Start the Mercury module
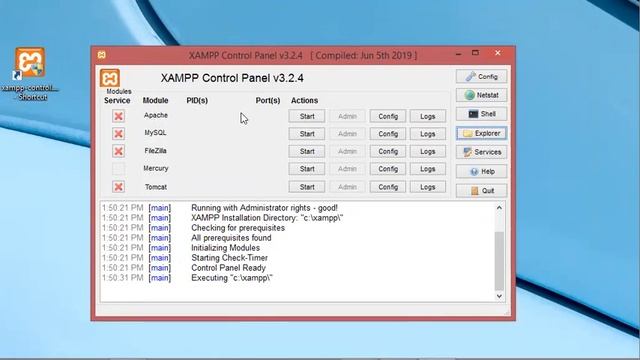 click(307, 169)
